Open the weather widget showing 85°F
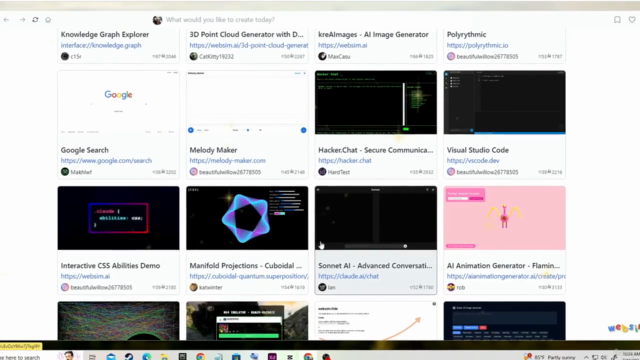 [550, 357]
